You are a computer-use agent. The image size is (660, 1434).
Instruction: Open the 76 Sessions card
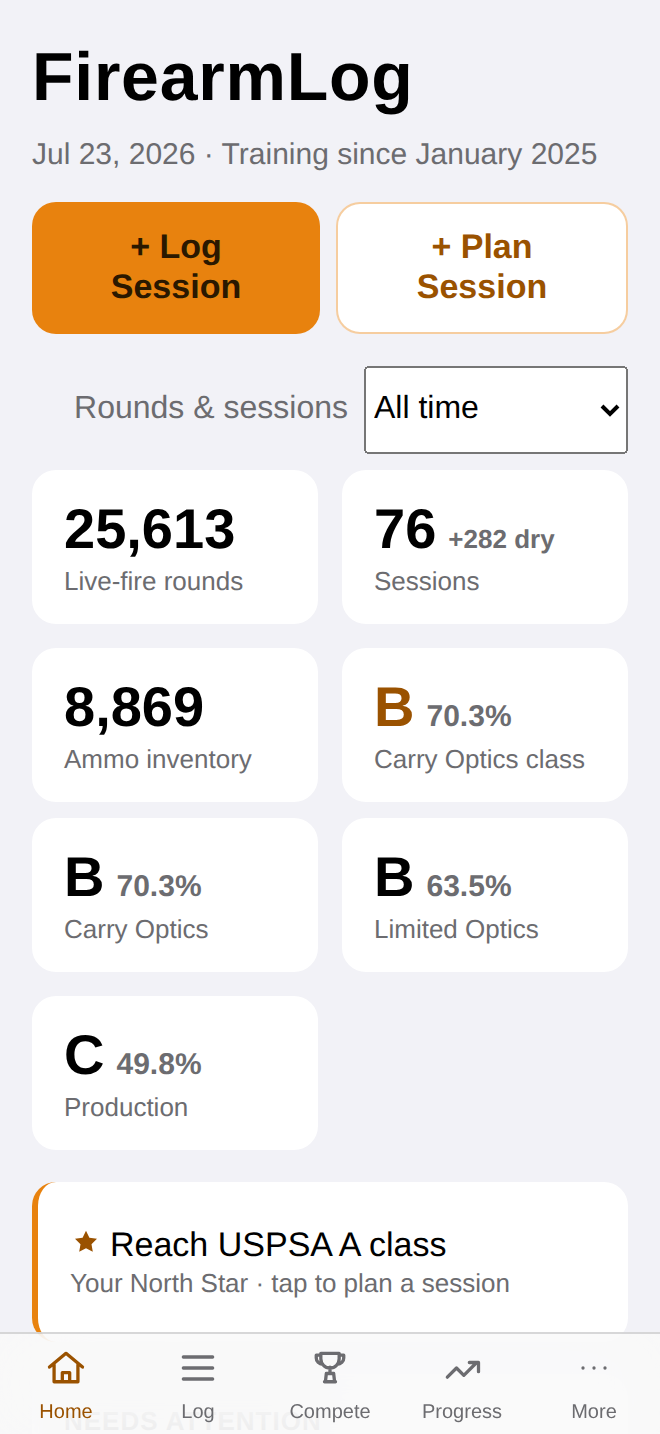click(485, 547)
